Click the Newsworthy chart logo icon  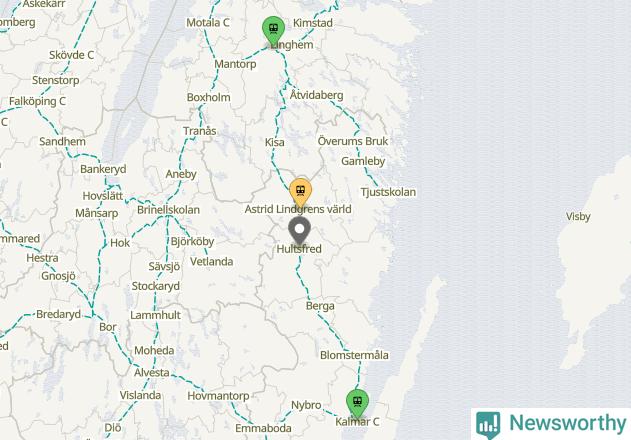coord(488,425)
